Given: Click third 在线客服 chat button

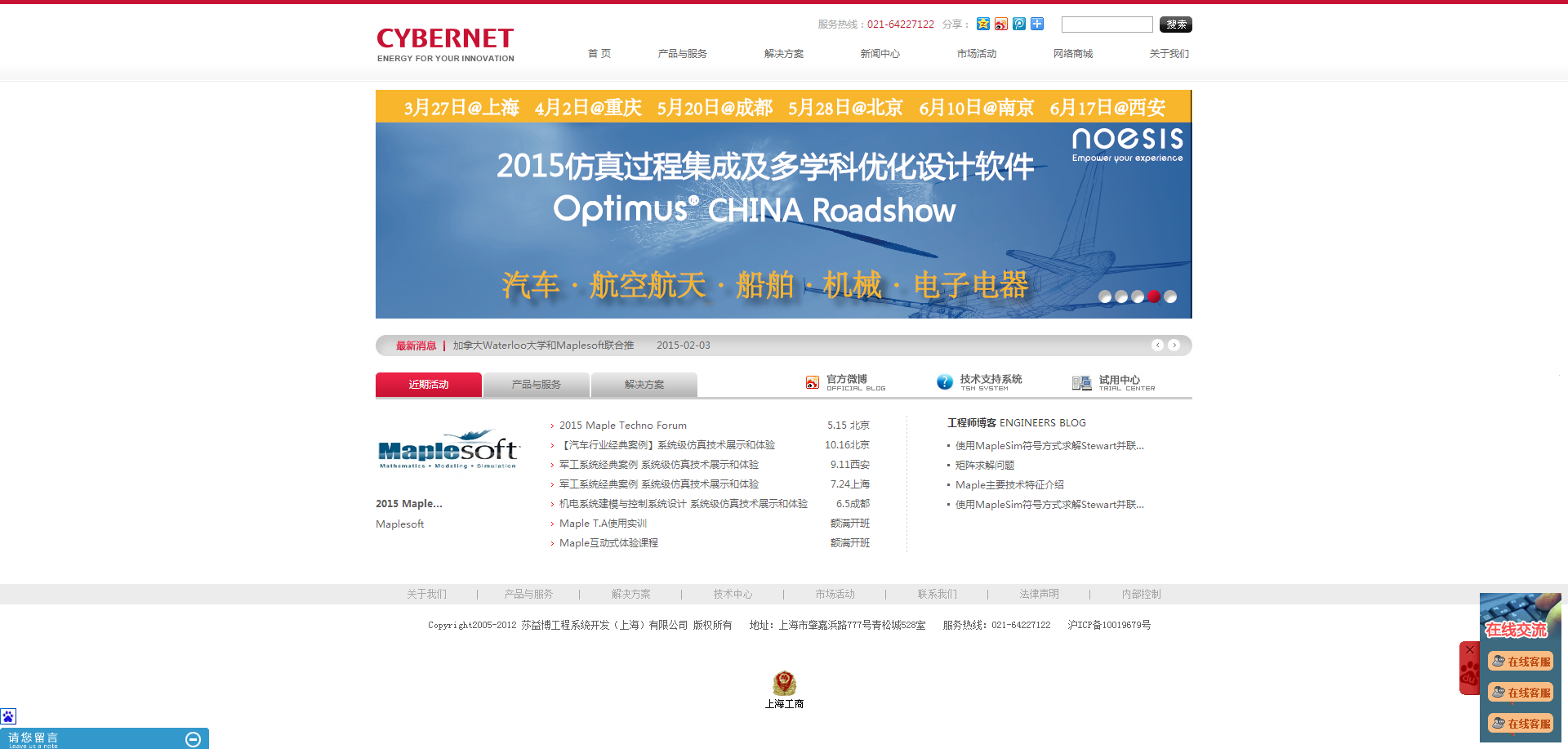Looking at the screenshot, I should coord(1521,724).
